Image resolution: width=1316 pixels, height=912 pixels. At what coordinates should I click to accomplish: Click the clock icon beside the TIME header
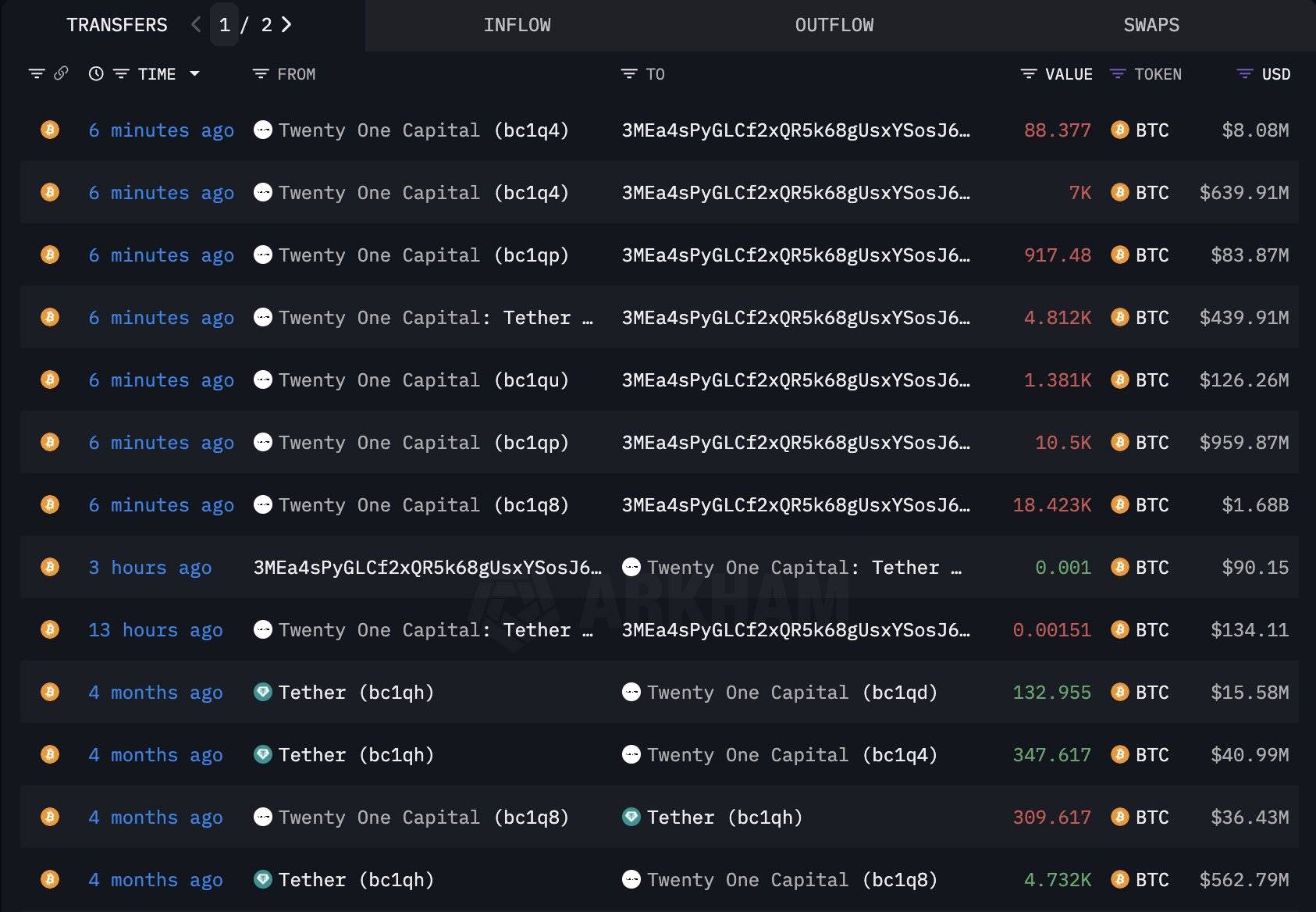point(96,74)
